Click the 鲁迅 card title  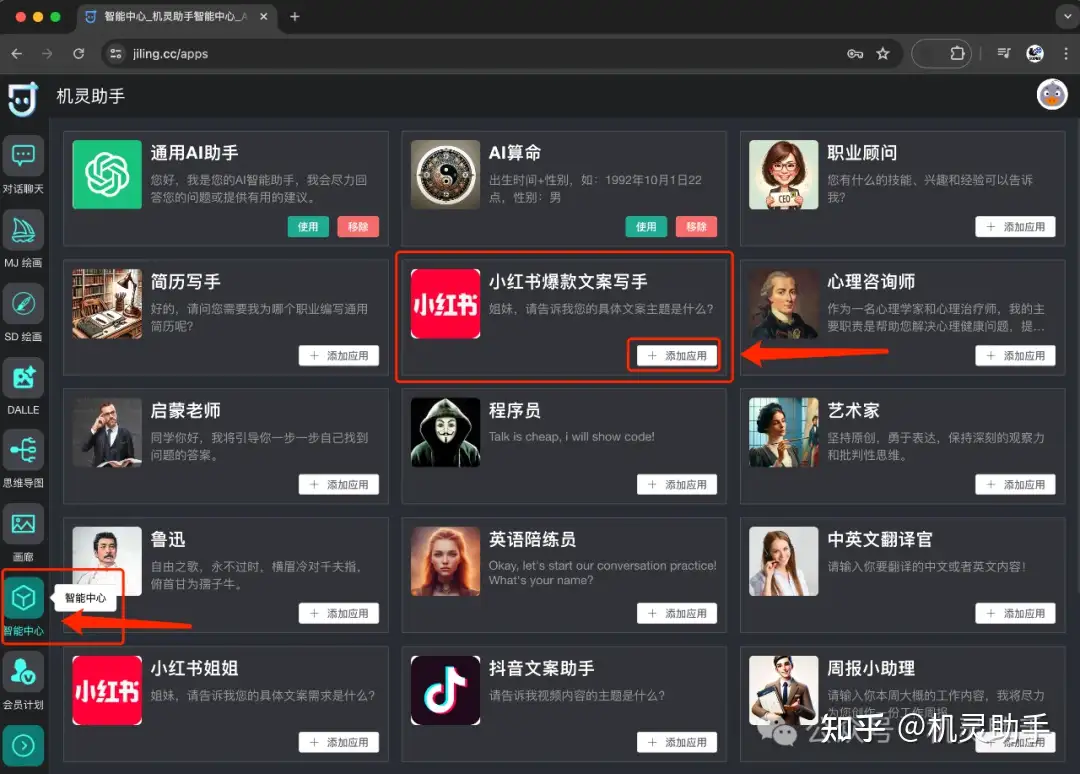pyautogui.click(x=168, y=539)
